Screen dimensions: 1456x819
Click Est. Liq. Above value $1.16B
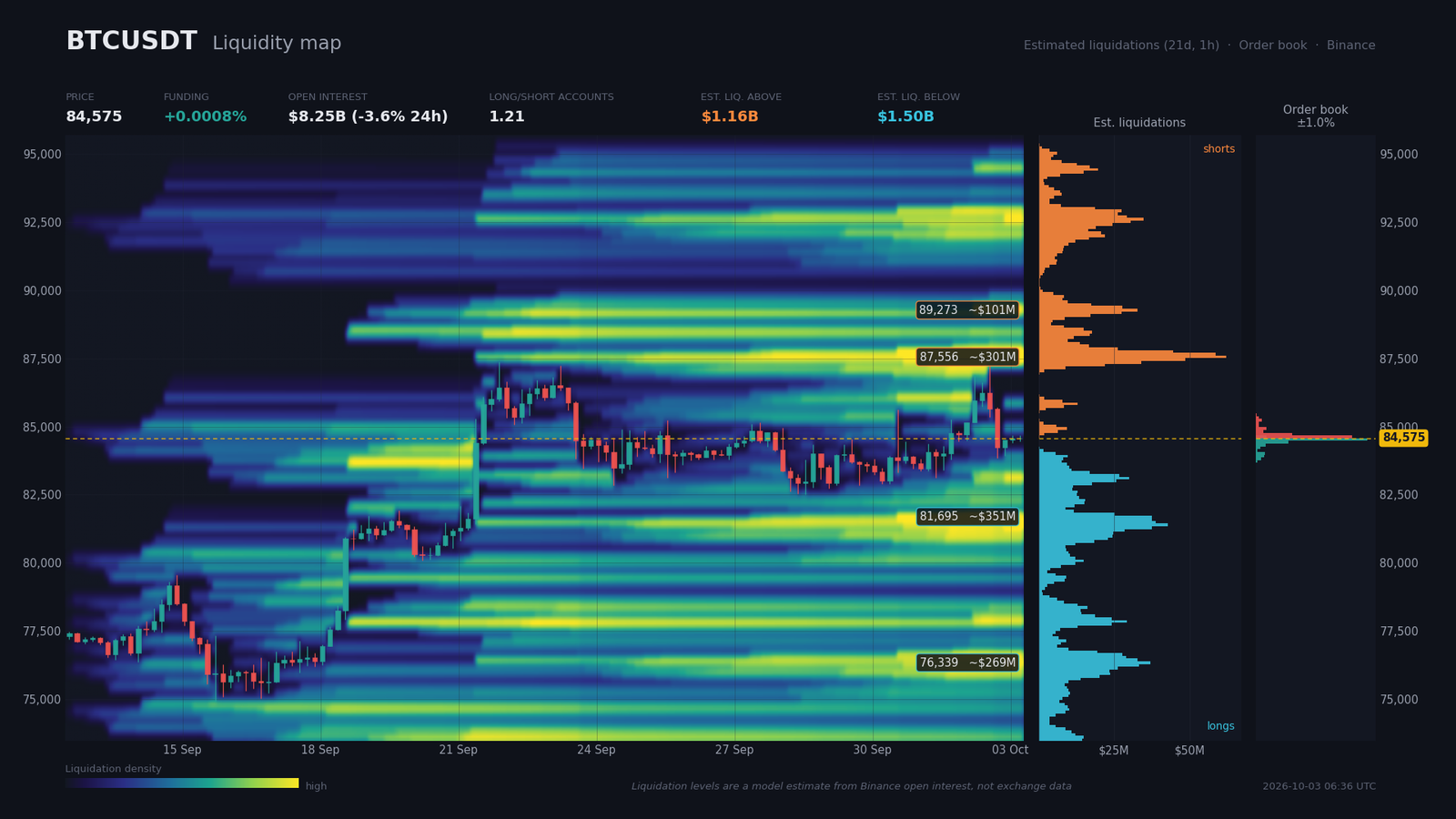(x=729, y=116)
